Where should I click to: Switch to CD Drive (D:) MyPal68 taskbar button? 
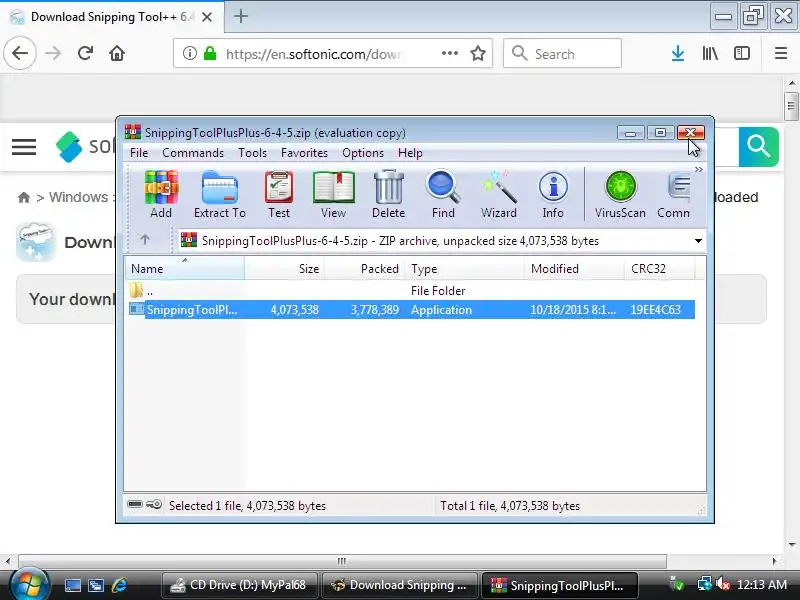240,585
